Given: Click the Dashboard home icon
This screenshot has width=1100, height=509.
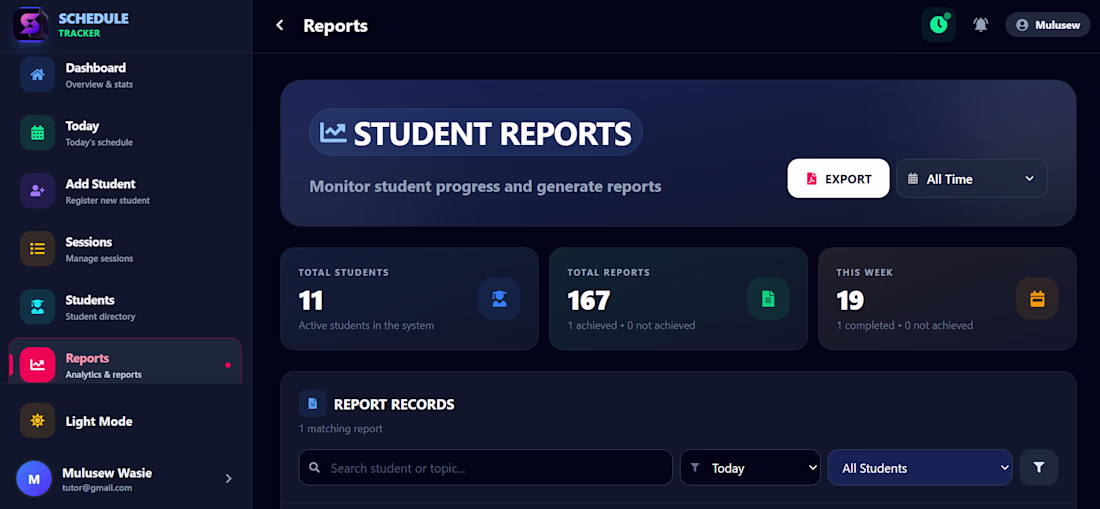Looking at the screenshot, I should (x=37, y=74).
